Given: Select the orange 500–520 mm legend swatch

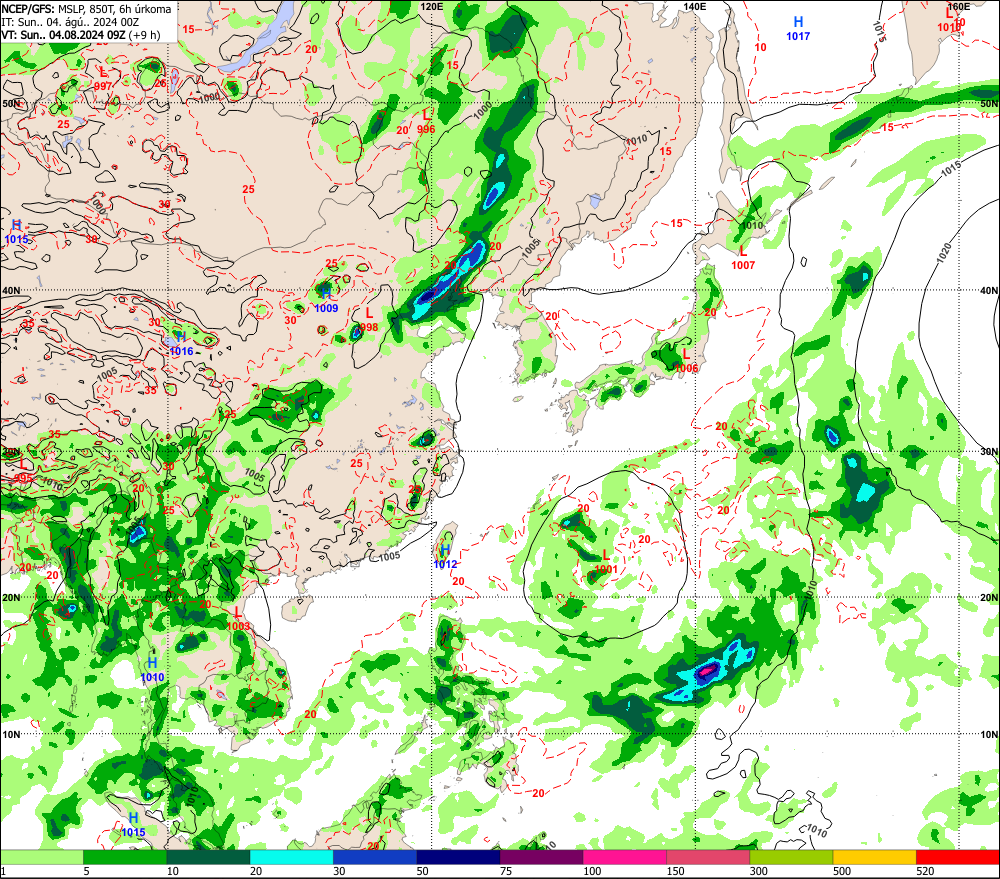Looking at the screenshot, I should coord(874,857).
